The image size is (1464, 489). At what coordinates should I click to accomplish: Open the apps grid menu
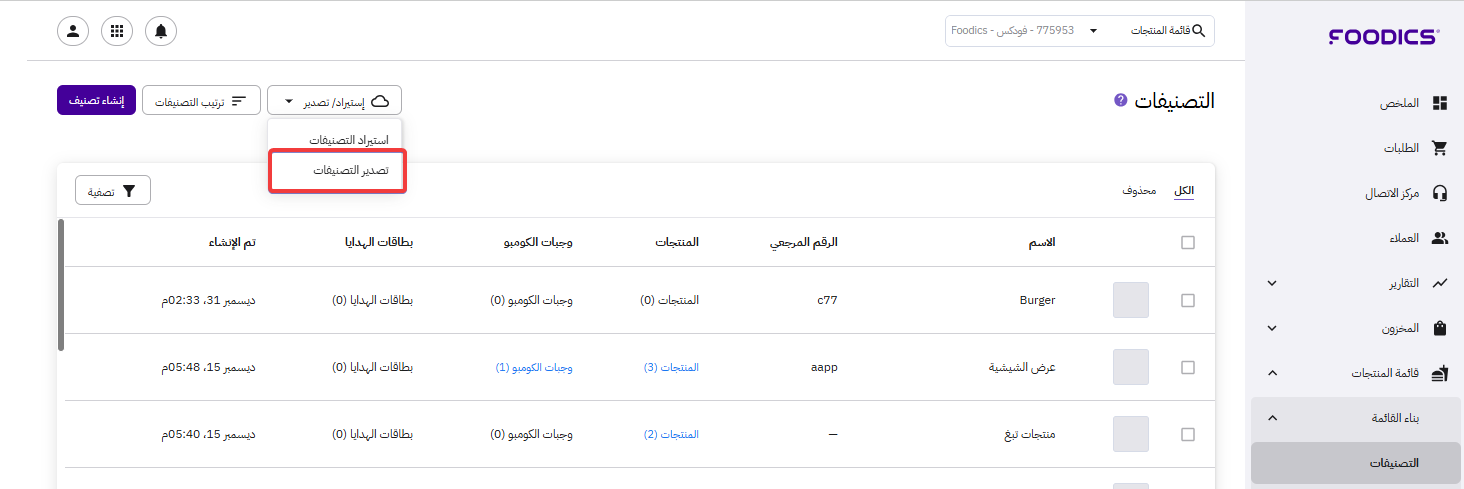(x=117, y=31)
